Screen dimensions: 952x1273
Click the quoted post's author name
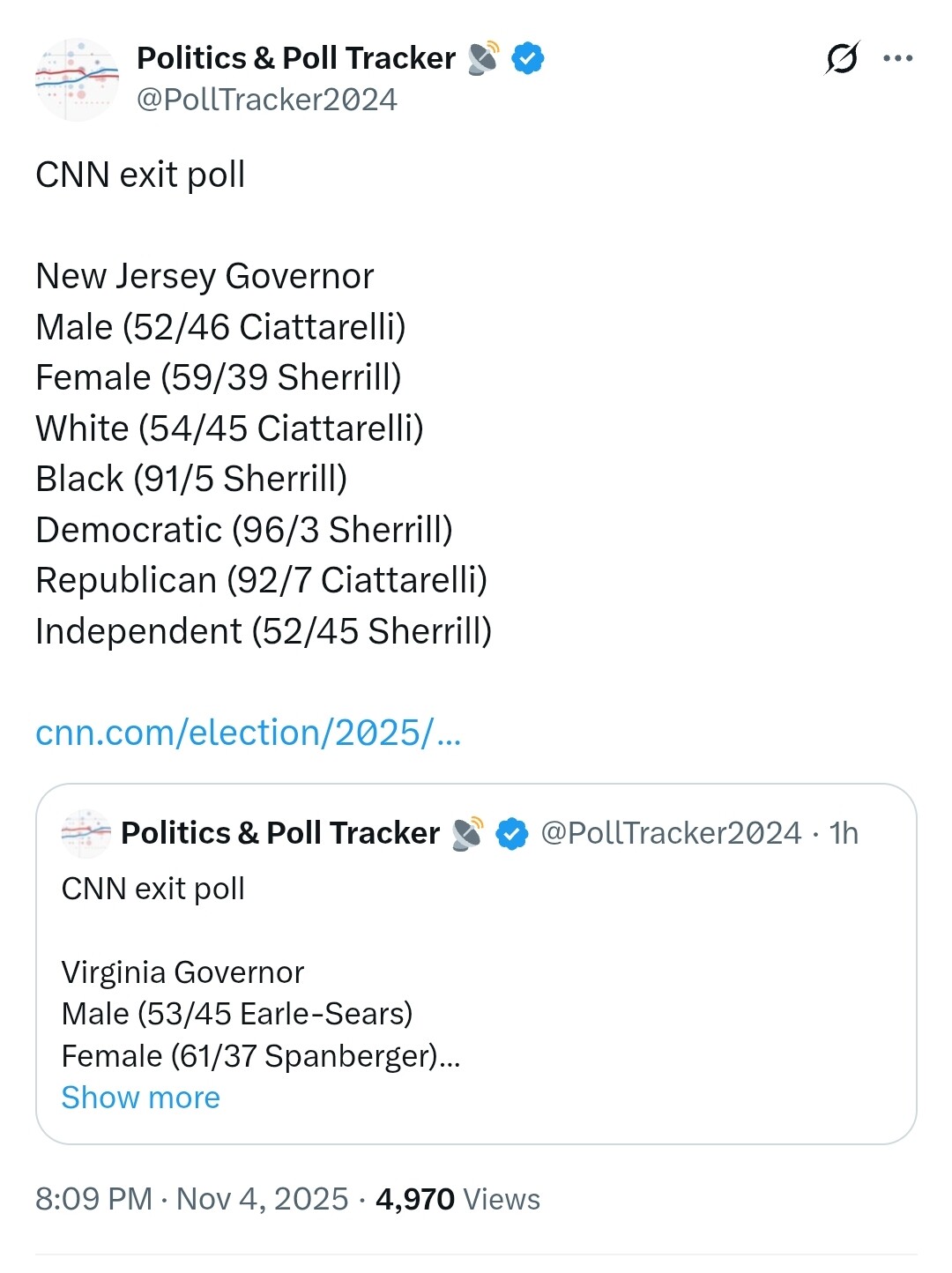pyautogui.click(x=279, y=833)
